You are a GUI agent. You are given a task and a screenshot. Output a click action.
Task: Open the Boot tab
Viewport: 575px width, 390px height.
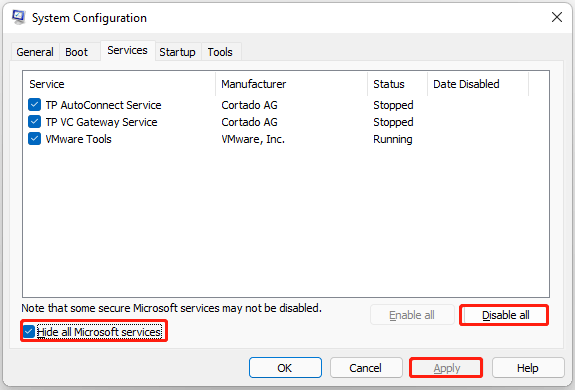click(77, 52)
